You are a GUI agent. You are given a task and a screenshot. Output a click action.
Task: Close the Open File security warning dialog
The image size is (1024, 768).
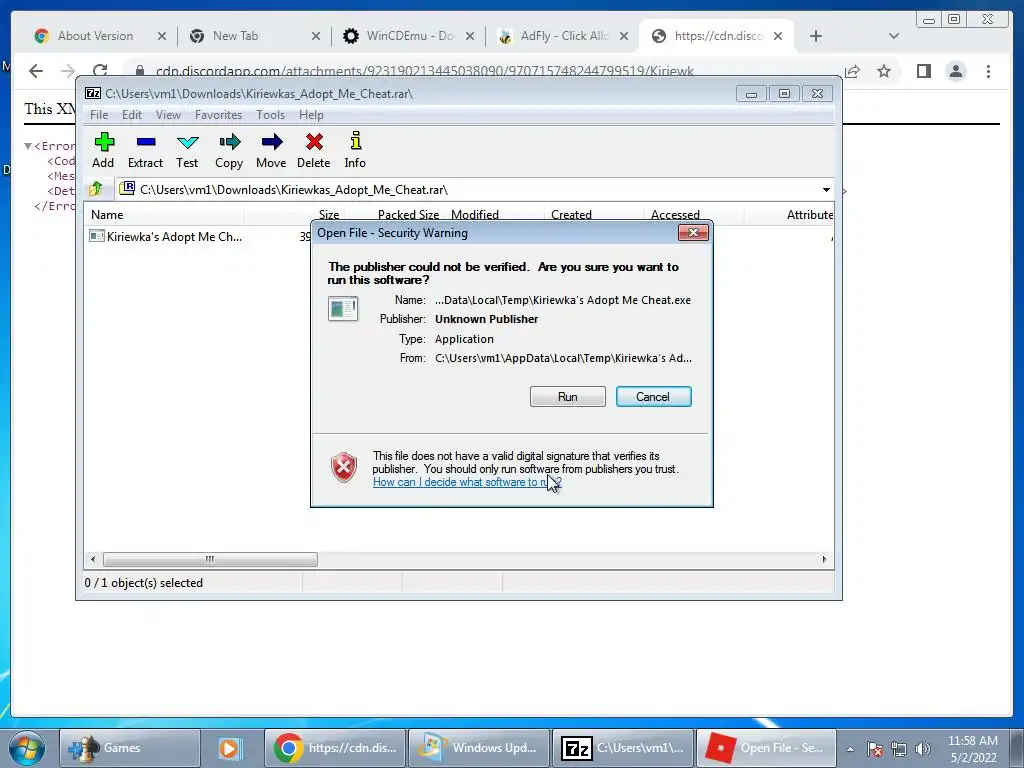coord(693,232)
